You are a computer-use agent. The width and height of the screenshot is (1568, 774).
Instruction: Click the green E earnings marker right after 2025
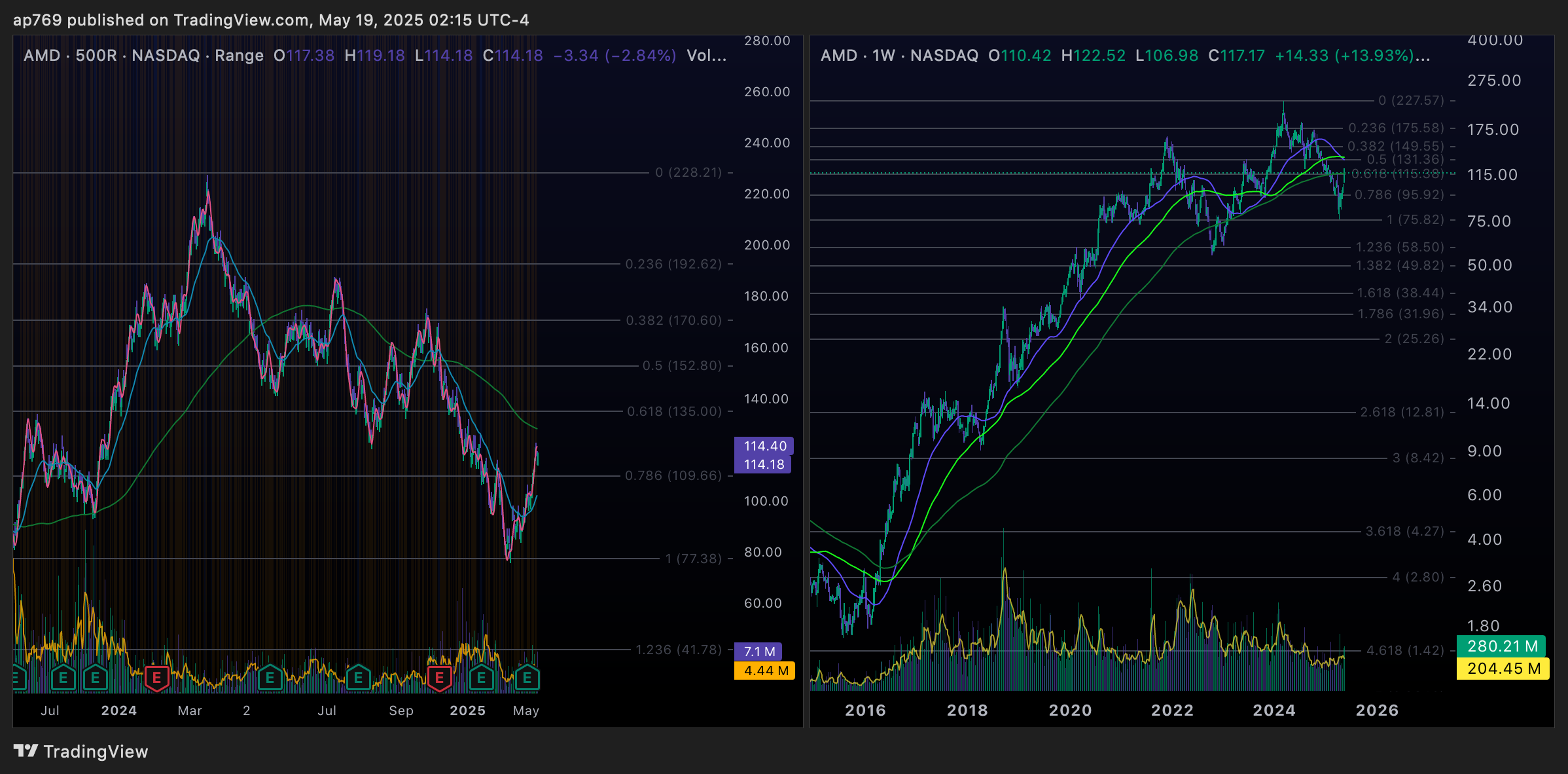tap(482, 678)
